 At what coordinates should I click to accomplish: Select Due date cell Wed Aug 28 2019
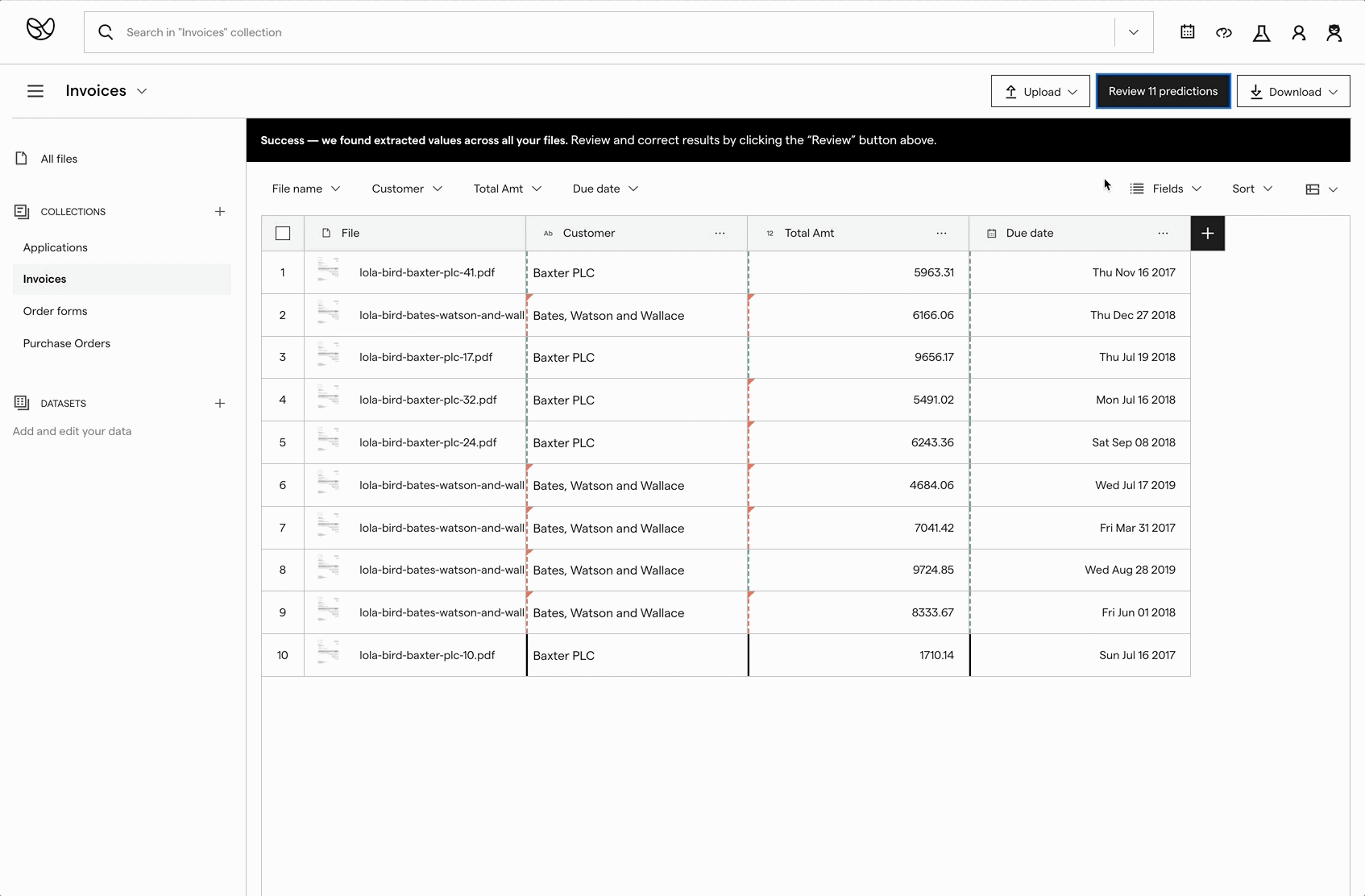click(x=1080, y=570)
